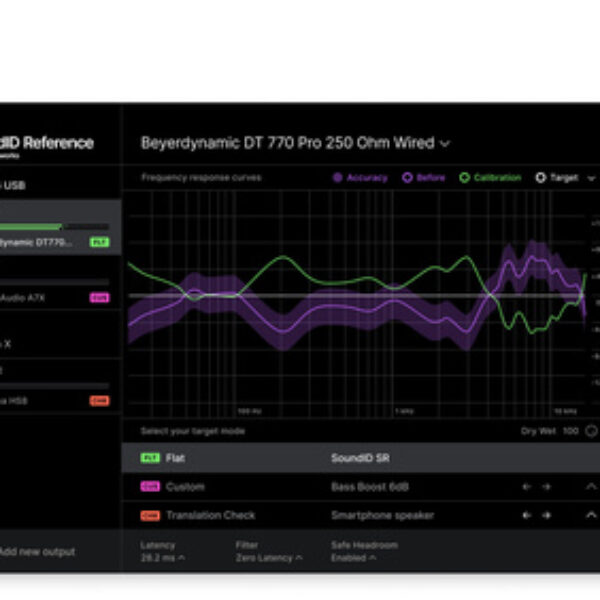Select the Translation Check target mode row

pyautogui.click(x=361, y=515)
